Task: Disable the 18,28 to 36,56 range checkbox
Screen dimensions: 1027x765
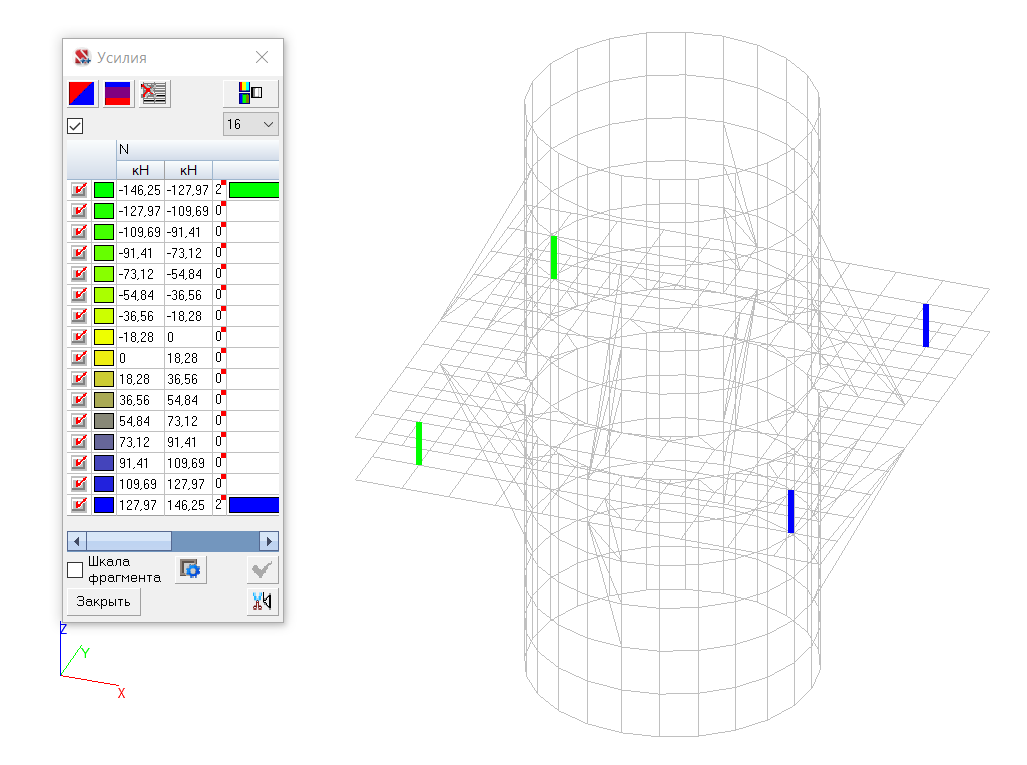Action: [x=79, y=379]
